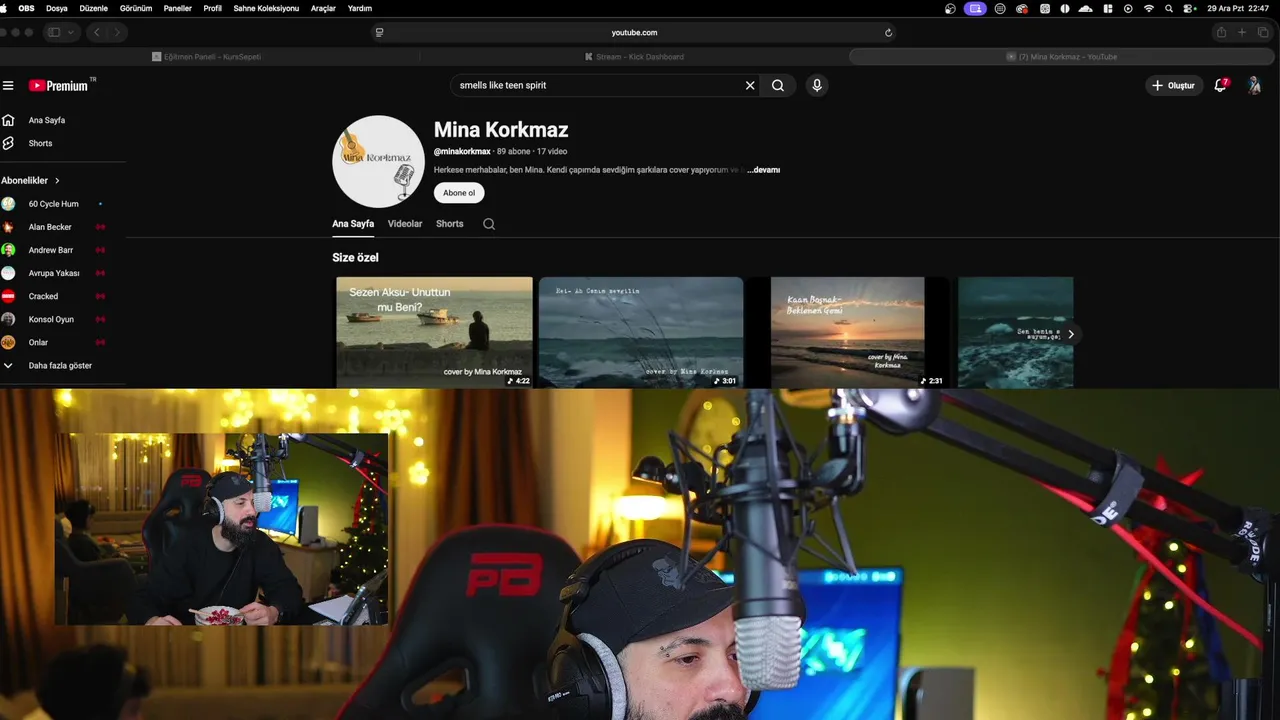The image size is (1280, 720).
Task: Advance video shelf with next arrow
Action: (x=1070, y=334)
